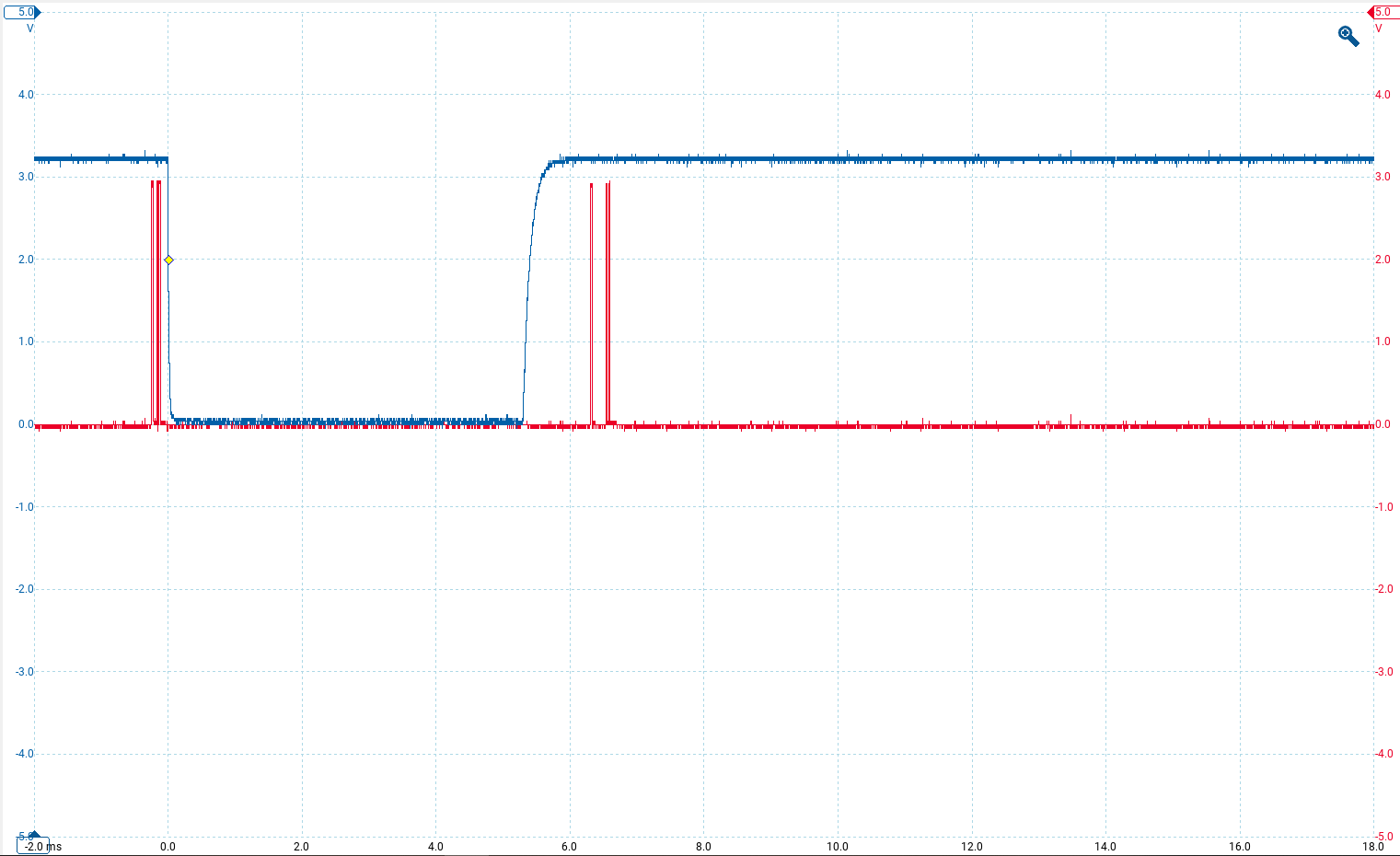Click the 18.0 time axis label
This screenshot has height=856, width=1400.
[1373, 847]
